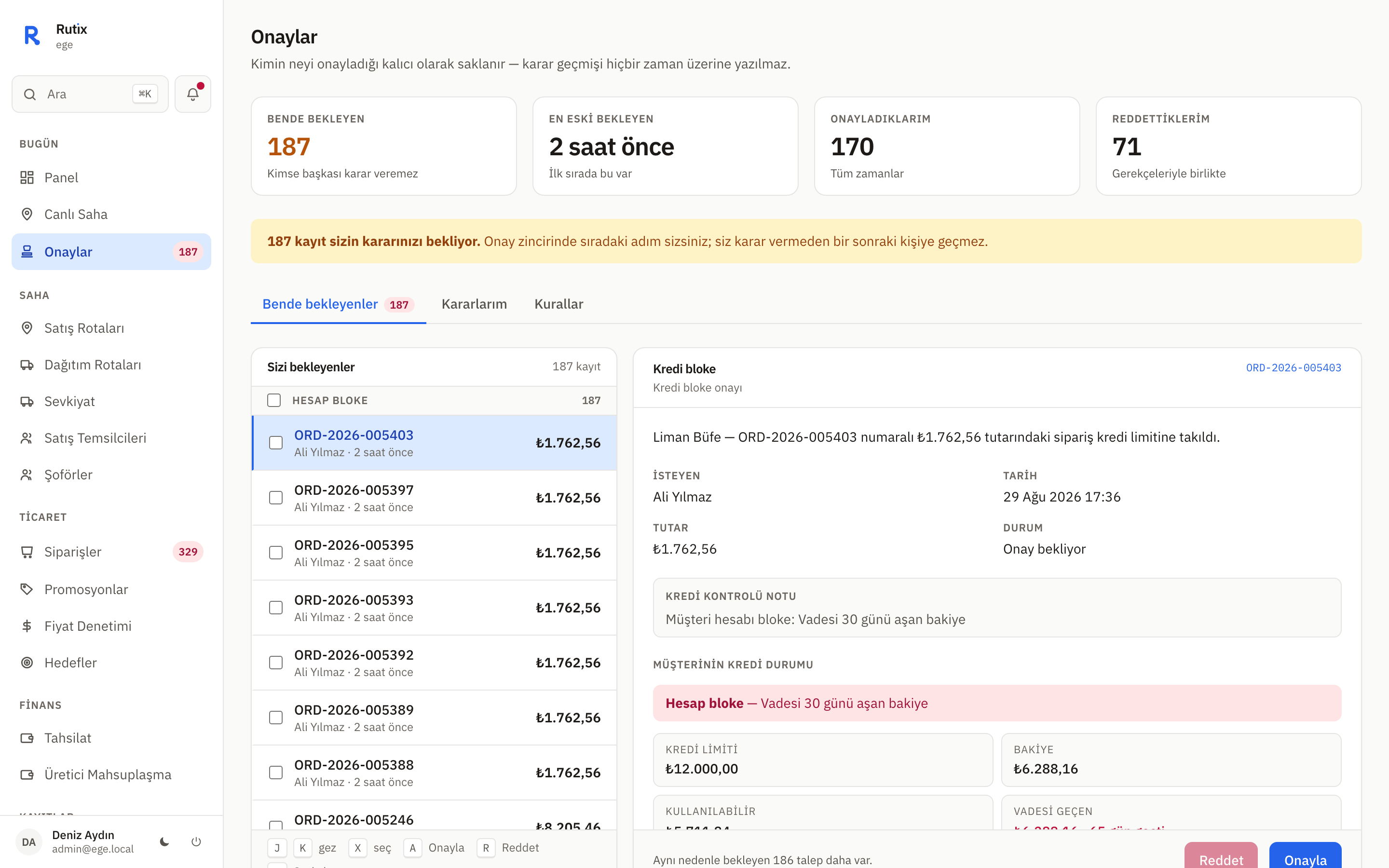Tick checkbox for ORD-2026-005389
The width and height of the screenshot is (1389, 868).
tap(276, 718)
